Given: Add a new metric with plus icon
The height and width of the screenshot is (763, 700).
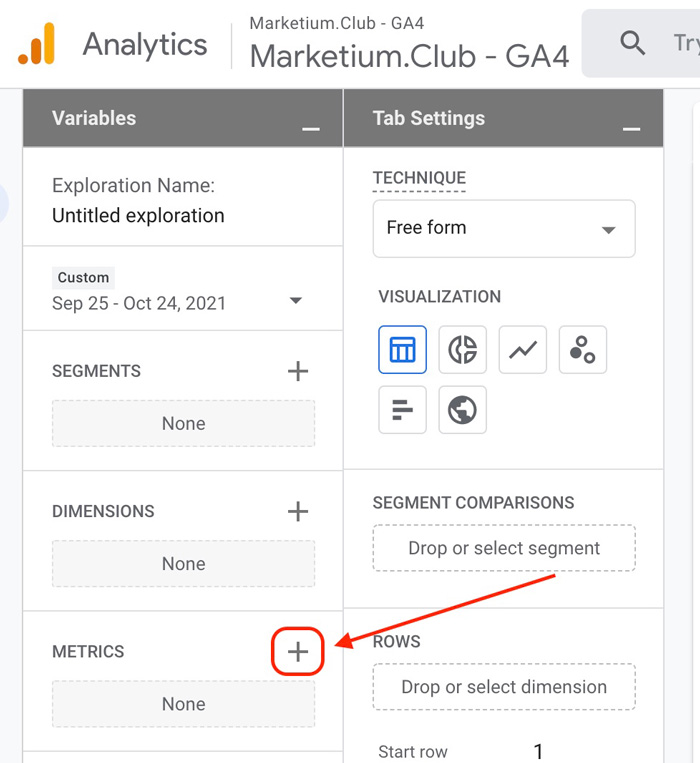Looking at the screenshot, I should (298, 652).
